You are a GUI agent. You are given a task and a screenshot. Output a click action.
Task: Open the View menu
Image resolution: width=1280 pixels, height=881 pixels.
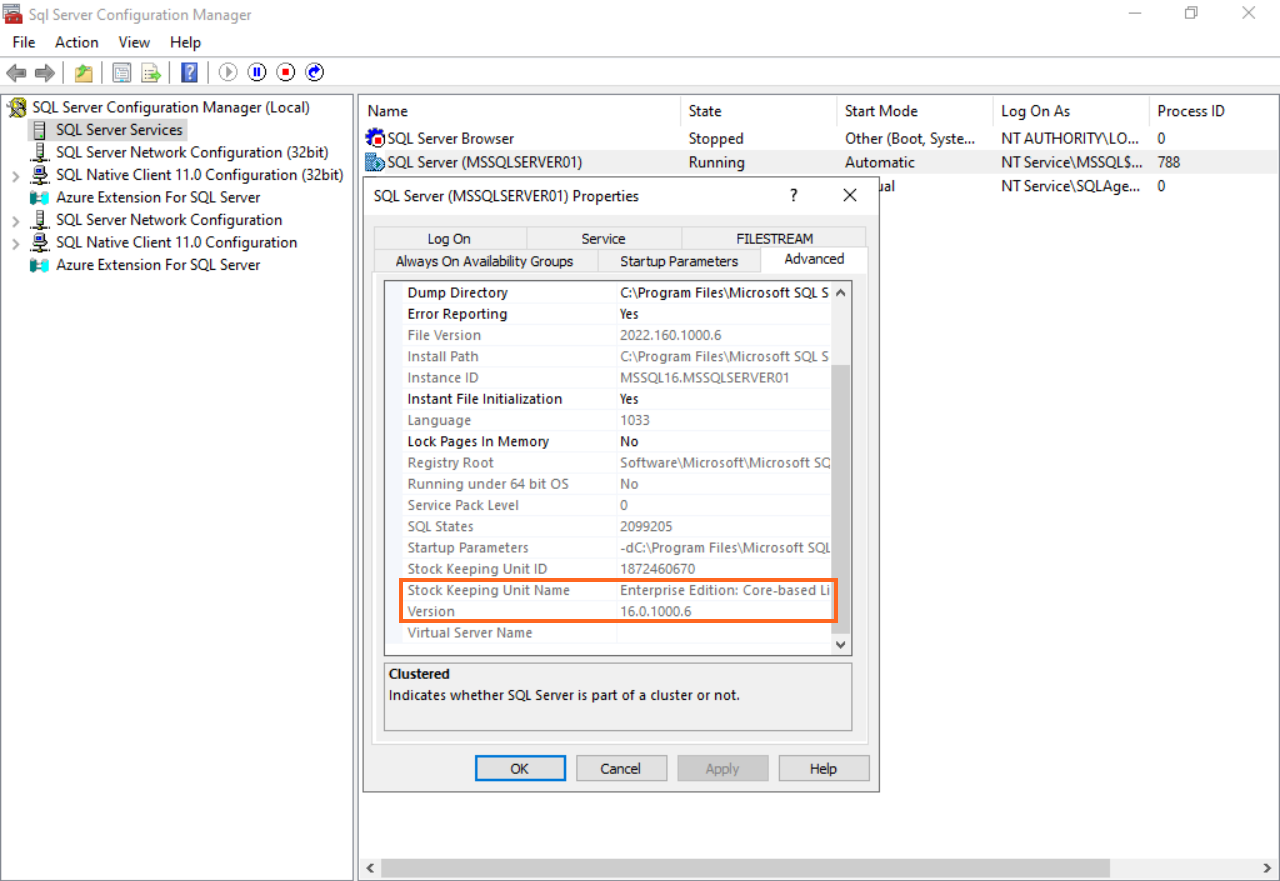coord(134,42)
